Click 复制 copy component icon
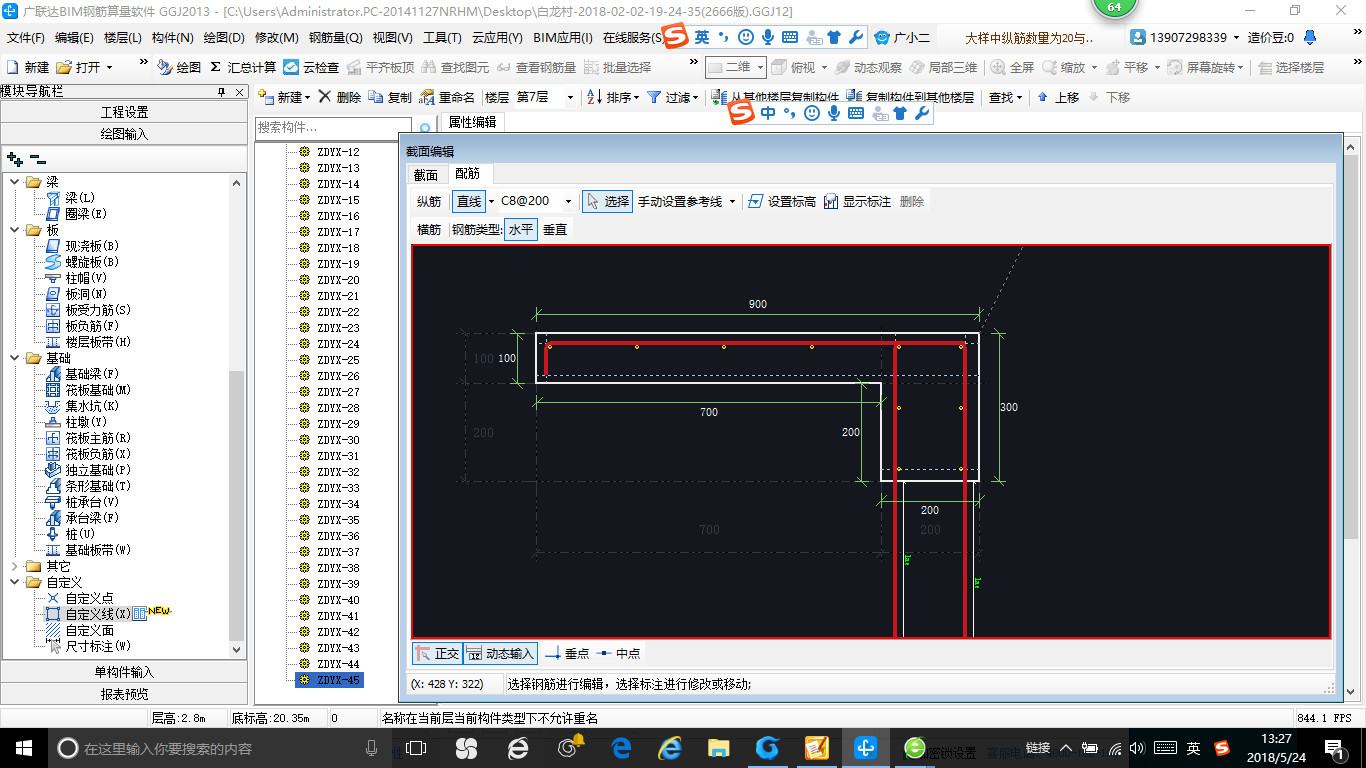Viewport: 1366px width, 768px height. pyautogui.click(x=390, y=97)
